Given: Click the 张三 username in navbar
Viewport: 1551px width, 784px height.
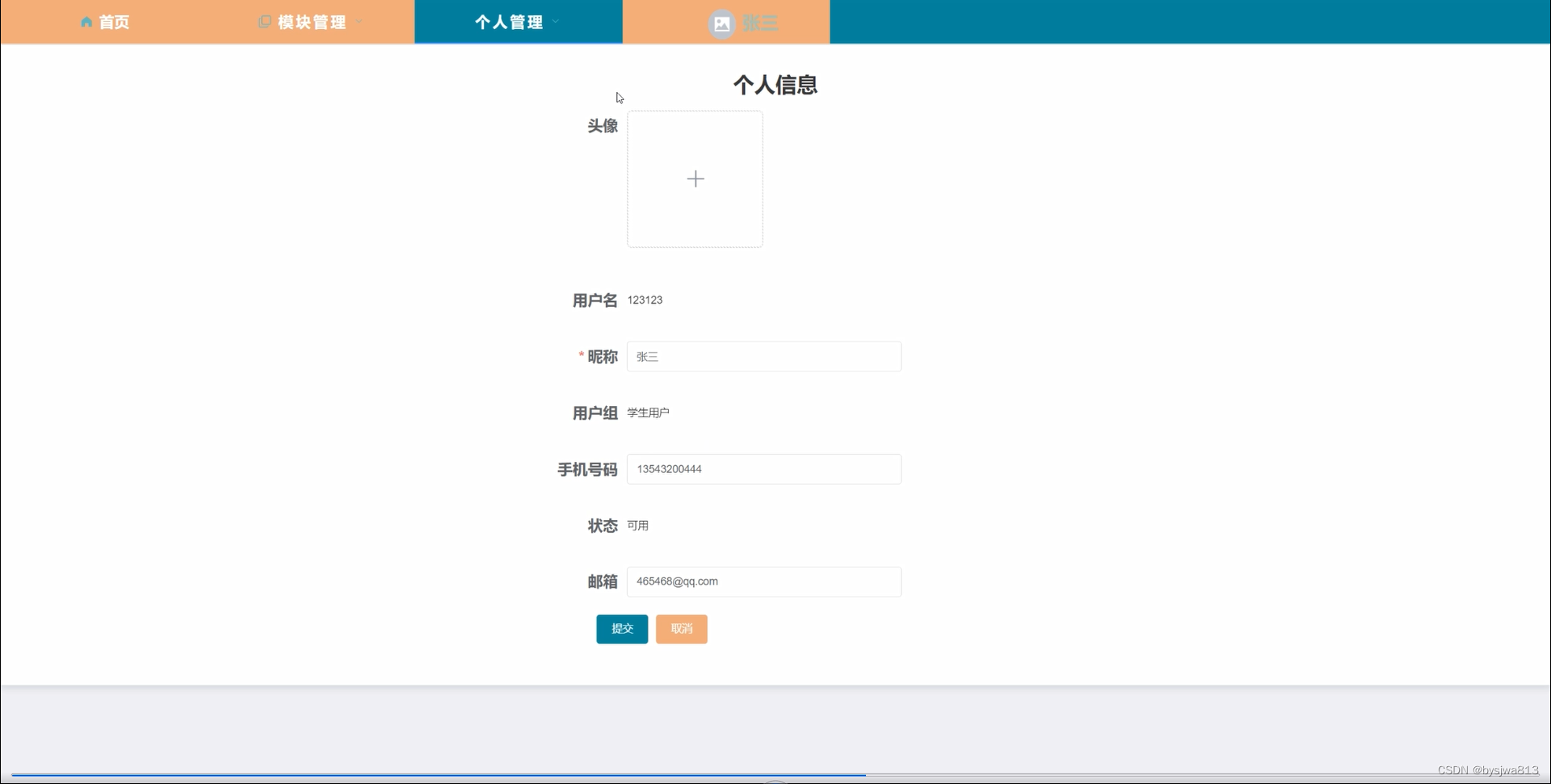Looking at the screenshot, I should [760, 23].
